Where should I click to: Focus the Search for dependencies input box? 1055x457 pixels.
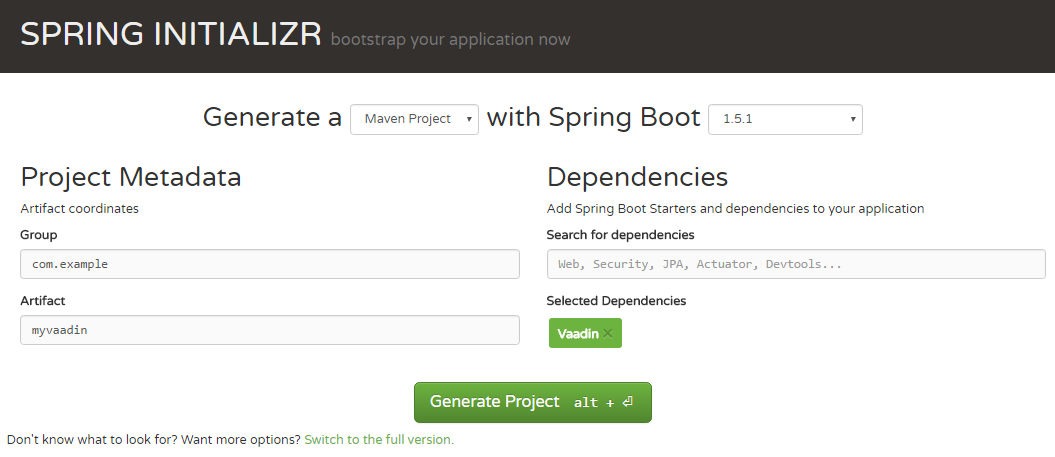[x=796, y=264]
